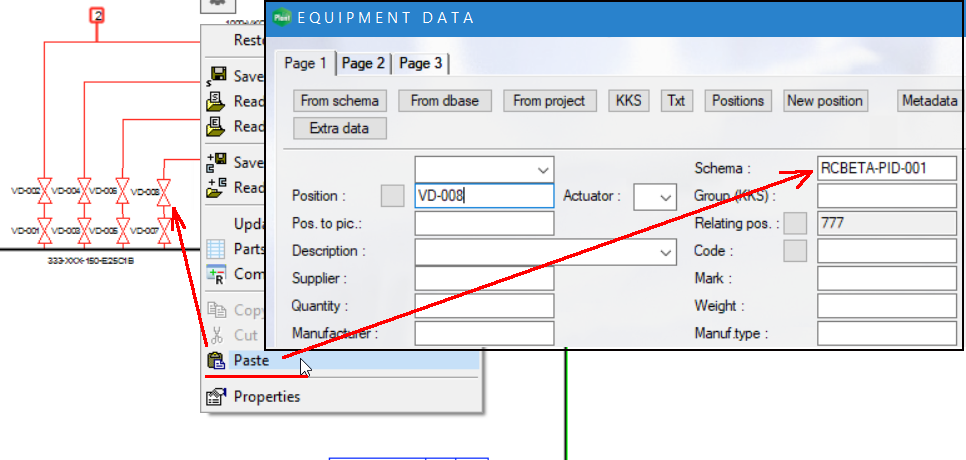Select valve symbol VD-007 in the diagram
Image resolution: width=966 pixels, height=460 pixels.
pos(164,232)
